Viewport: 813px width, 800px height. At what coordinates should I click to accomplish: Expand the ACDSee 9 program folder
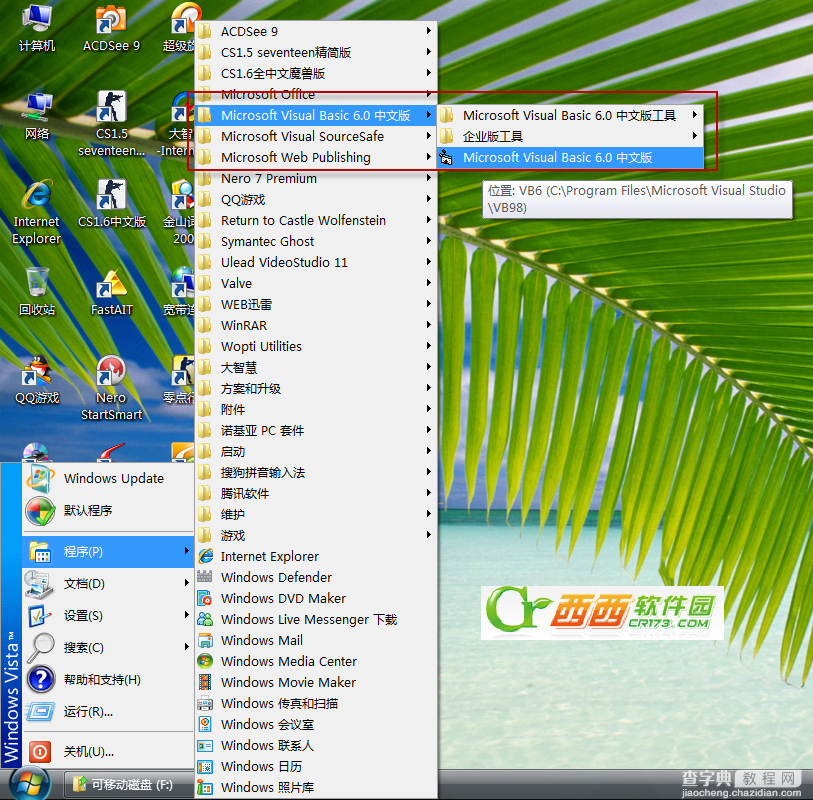click(316, 32)
